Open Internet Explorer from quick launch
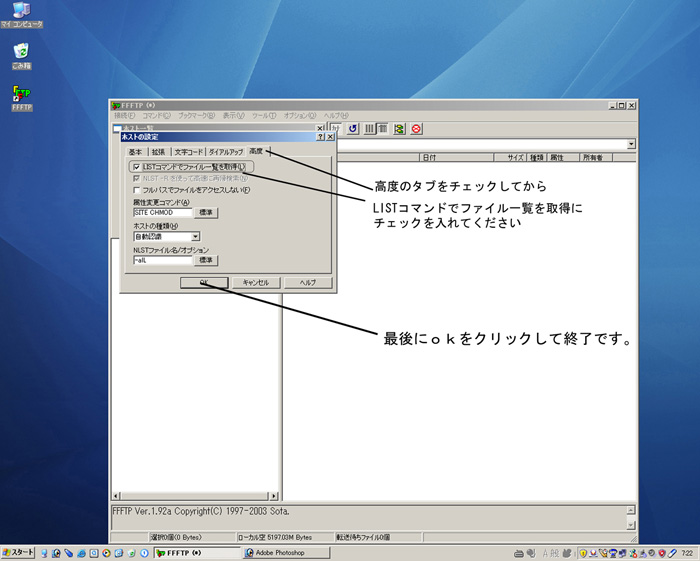This screenshot has height=561, width=700. [x=81, y=553]
